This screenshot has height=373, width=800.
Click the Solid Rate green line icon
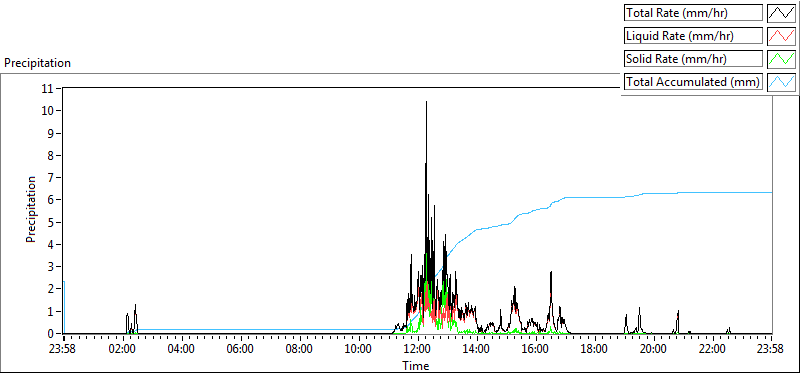pyautogui.click(x=782, y=59)
